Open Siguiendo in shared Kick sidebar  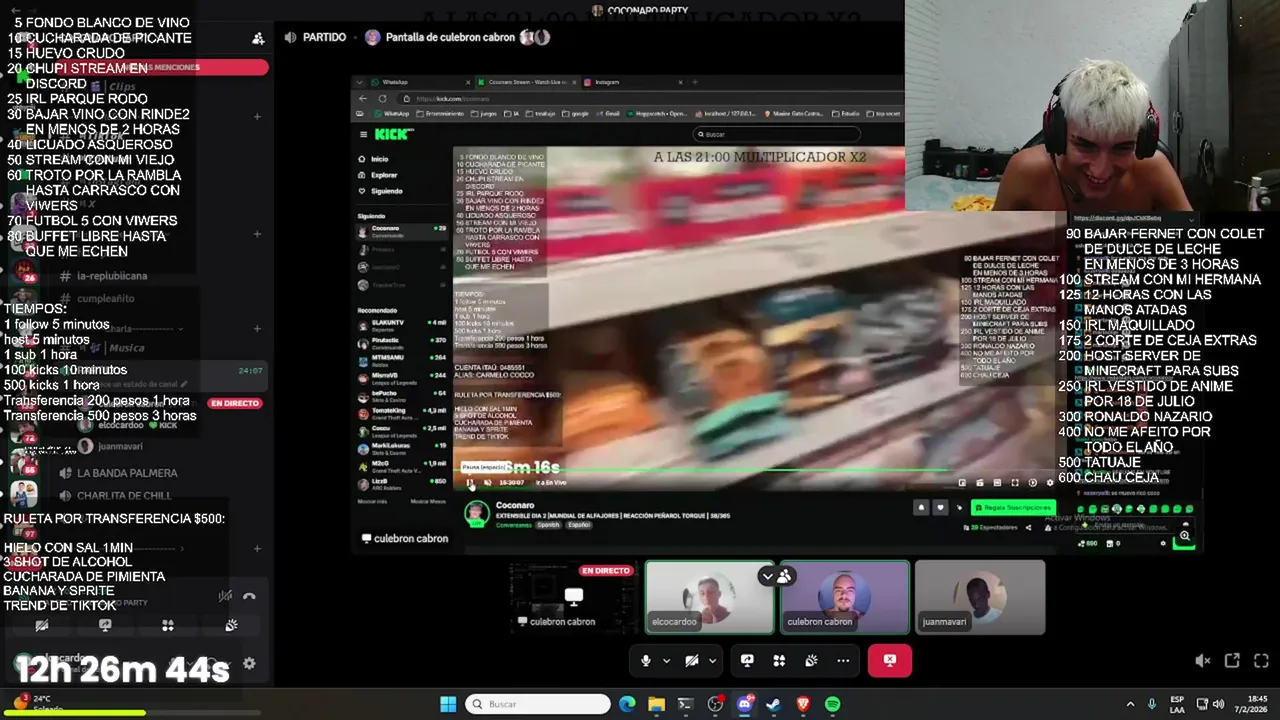tap(386, 191)
